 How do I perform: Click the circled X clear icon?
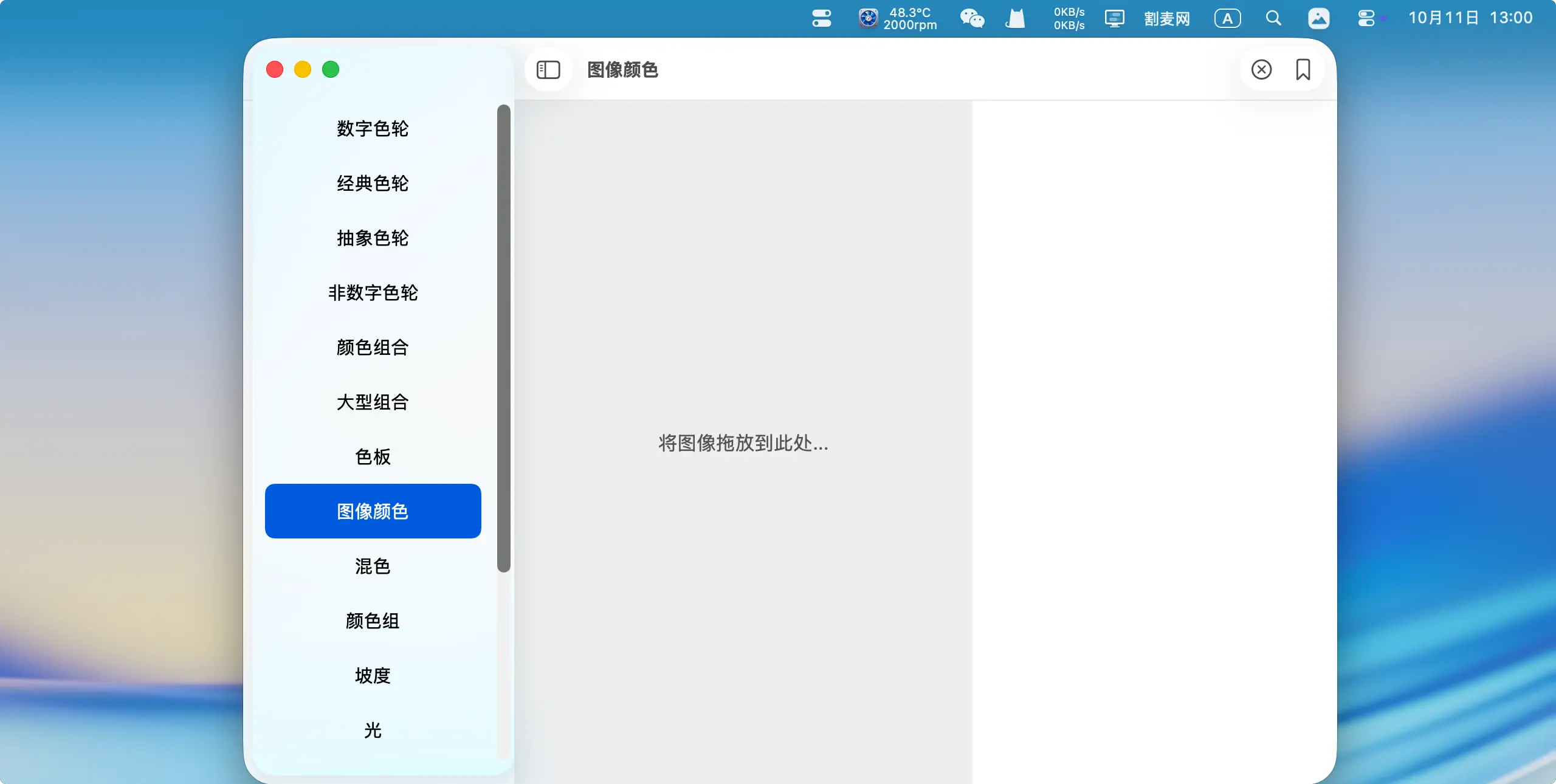click(x=1261, y=70)
